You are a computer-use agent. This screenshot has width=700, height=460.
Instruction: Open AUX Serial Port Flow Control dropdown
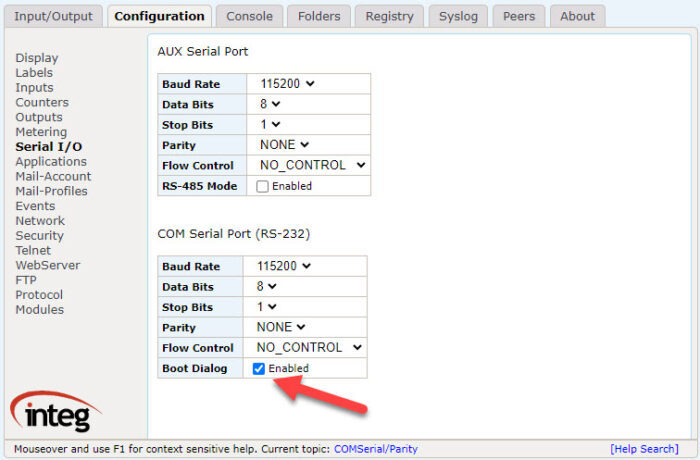pyautogui.click(x=312, y=165)
